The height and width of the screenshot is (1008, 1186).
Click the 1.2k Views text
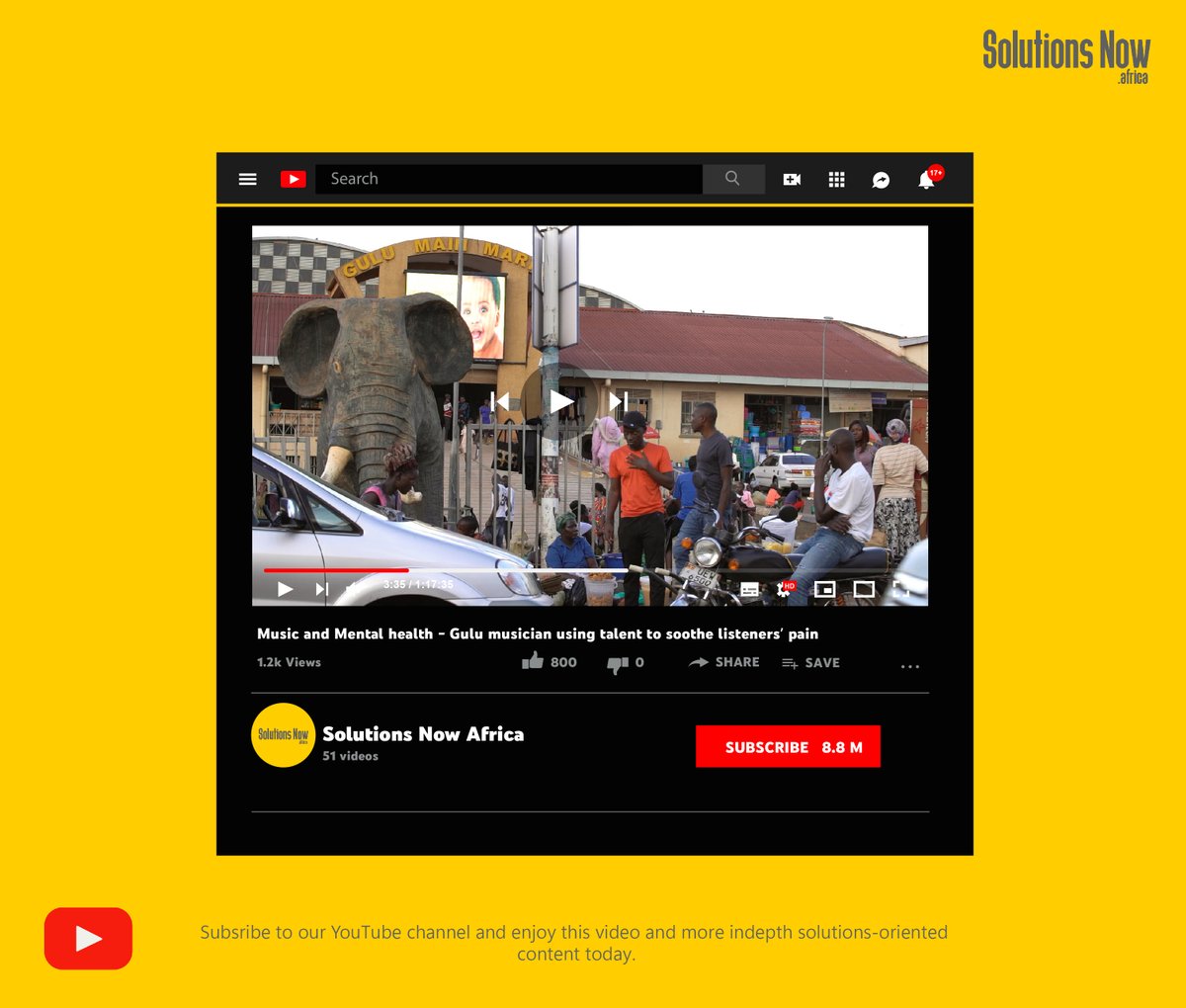pos(289,662)
